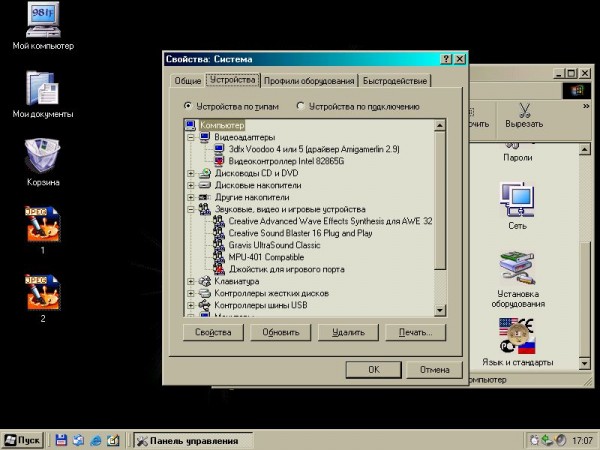Confirm with the OK button
Image resolution: width=600 pixels, height=450 pixels.
point(373,370)
